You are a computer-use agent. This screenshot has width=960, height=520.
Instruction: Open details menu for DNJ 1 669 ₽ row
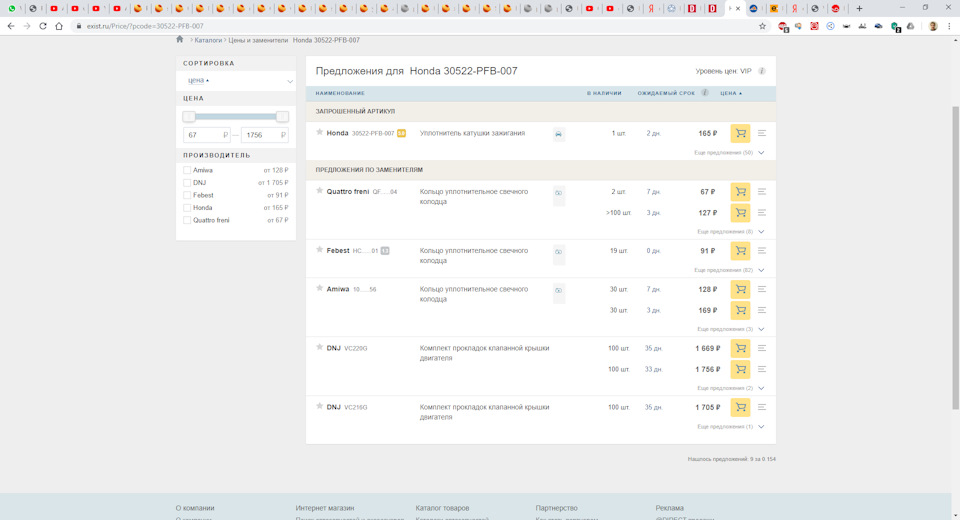coord(762,348)
